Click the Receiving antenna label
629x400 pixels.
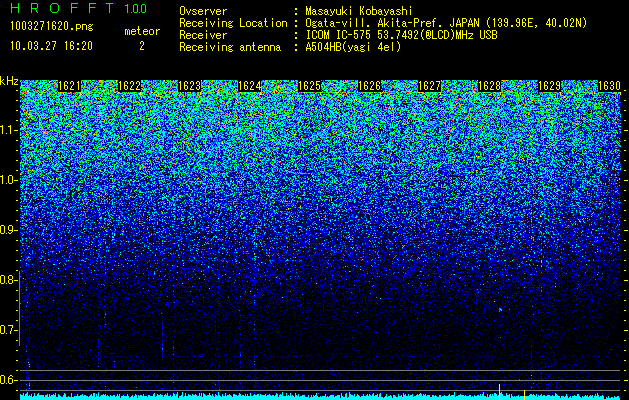[x=230, y=47]
